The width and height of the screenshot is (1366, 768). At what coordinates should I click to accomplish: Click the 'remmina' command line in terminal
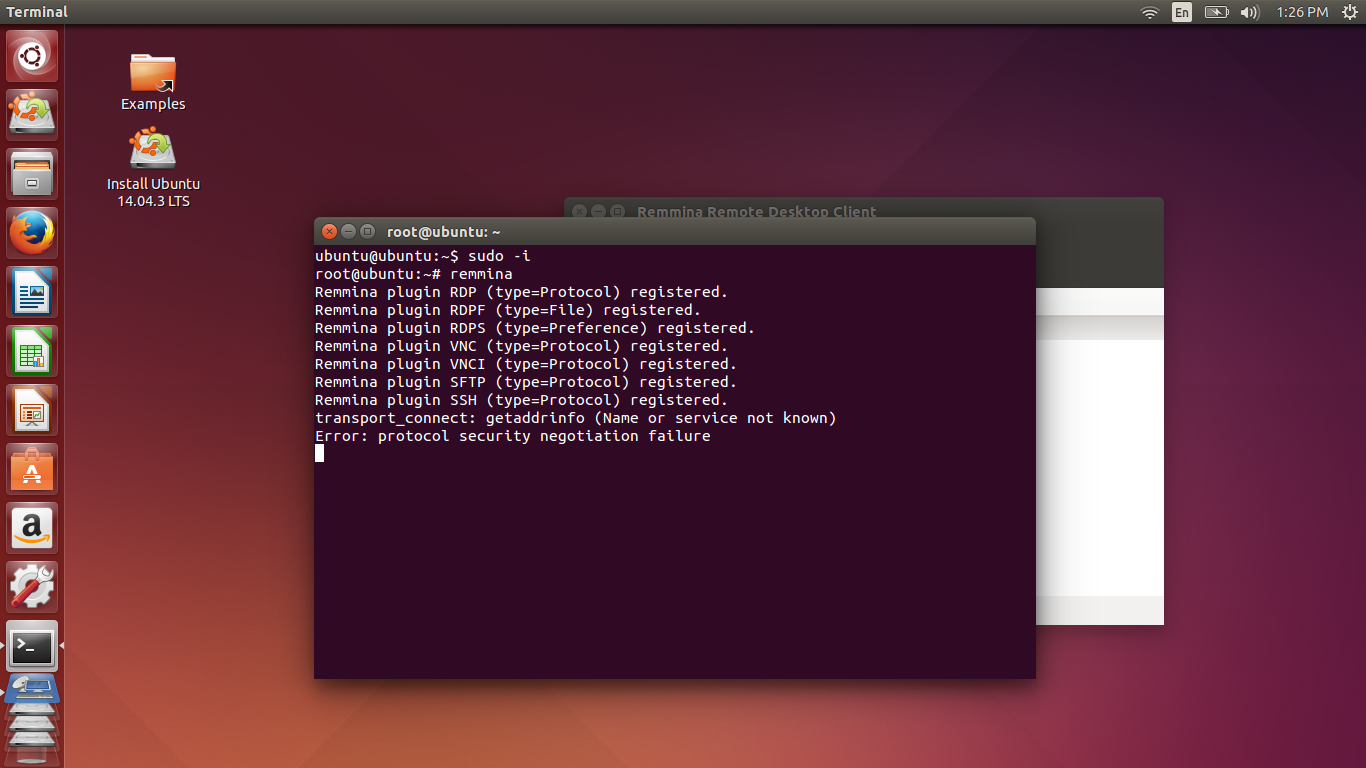coord(414,274)
